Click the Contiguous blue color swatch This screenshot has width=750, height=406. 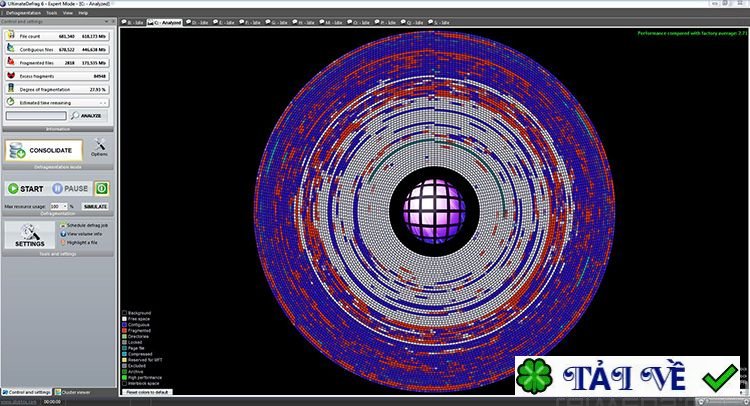coord(125,325)
